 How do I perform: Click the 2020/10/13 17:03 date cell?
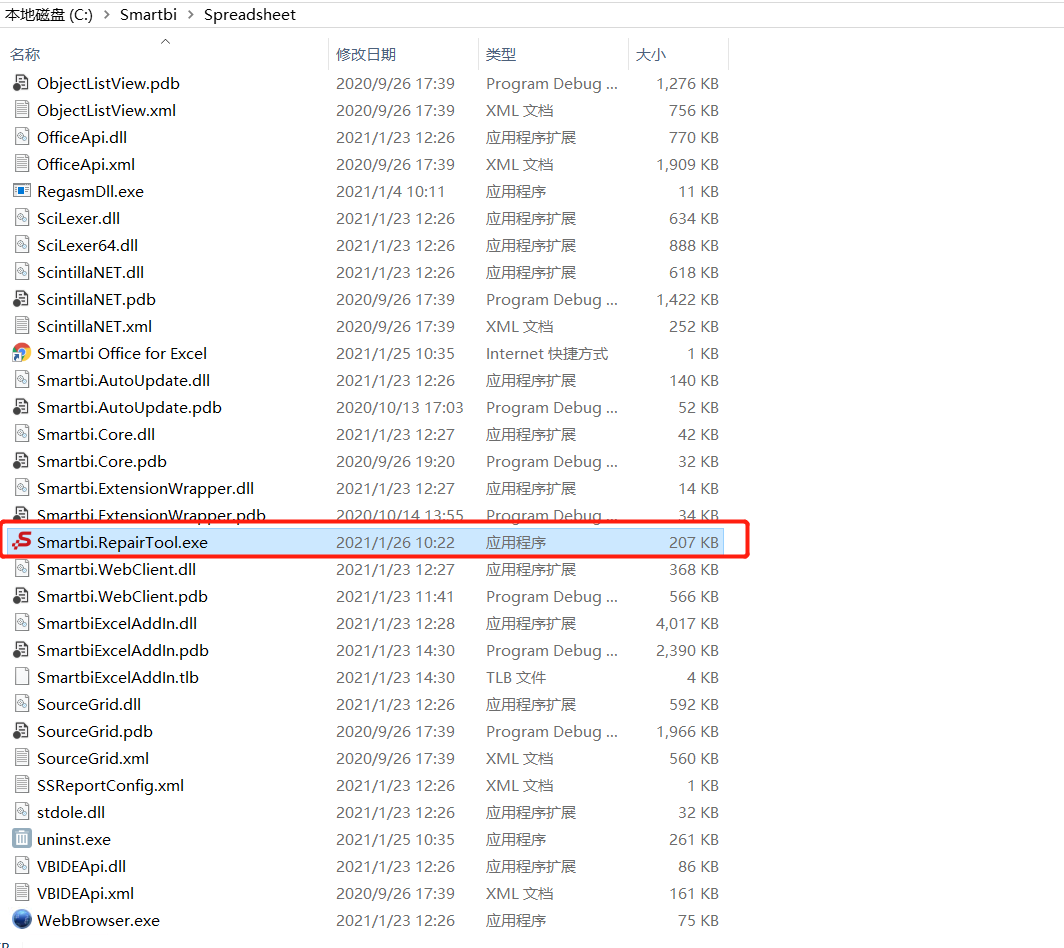[x=400, y=407]
